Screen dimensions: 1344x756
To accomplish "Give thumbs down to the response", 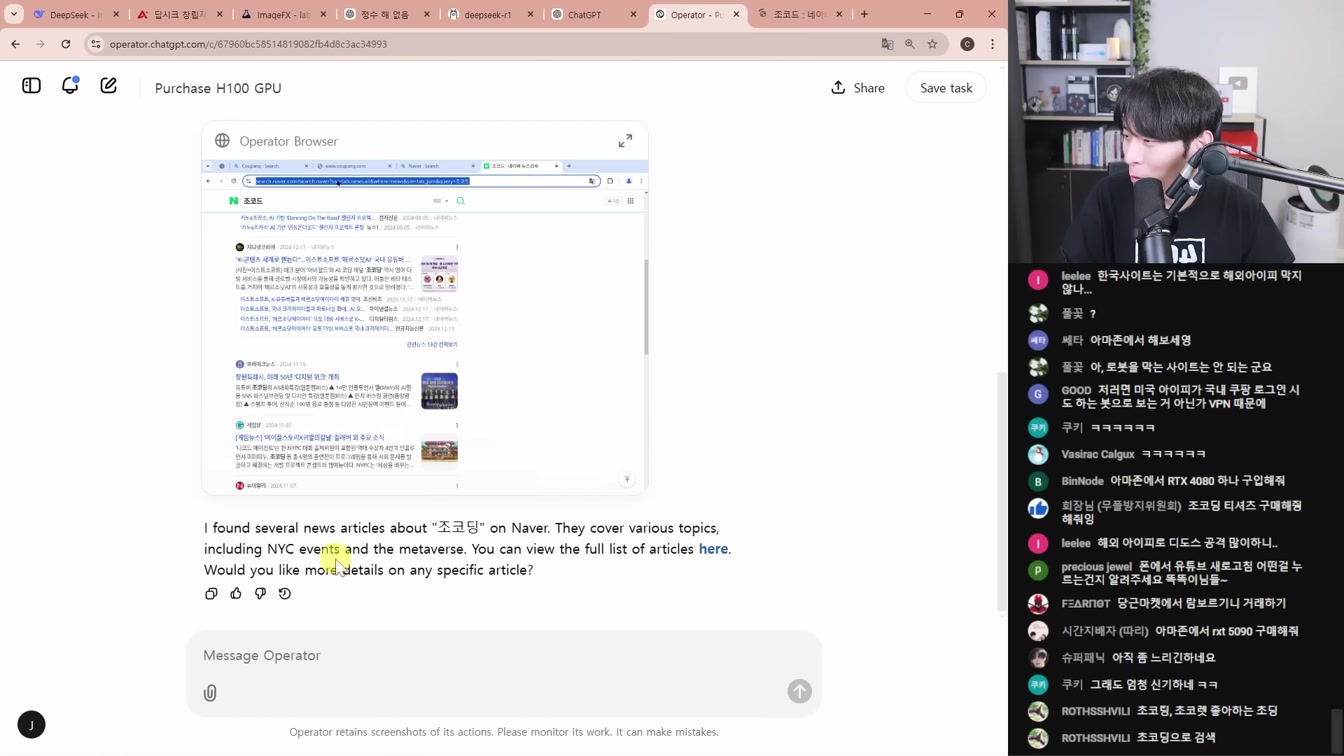I will (x=260, y=594).
